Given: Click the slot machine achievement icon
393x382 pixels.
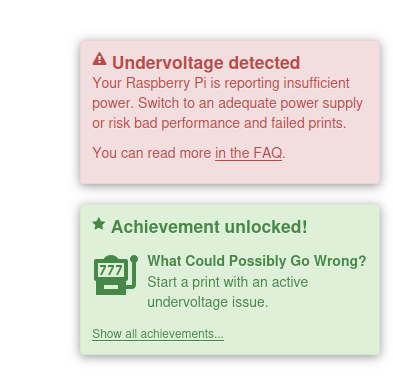Looking at the screenshot, I should pos(116,275).
